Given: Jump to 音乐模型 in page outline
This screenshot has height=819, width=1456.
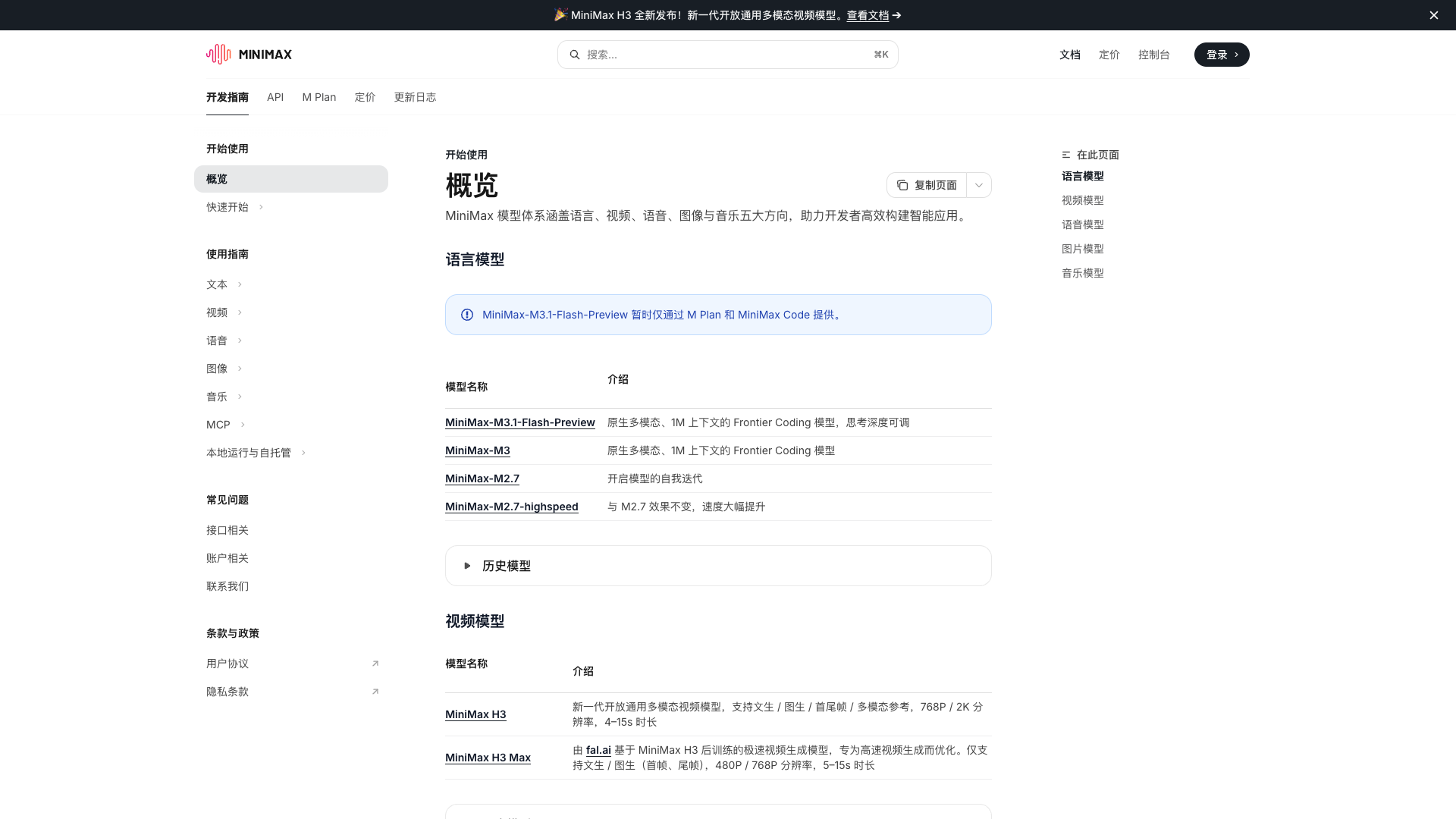Looking at the screenshot, I should (1083, 273).
